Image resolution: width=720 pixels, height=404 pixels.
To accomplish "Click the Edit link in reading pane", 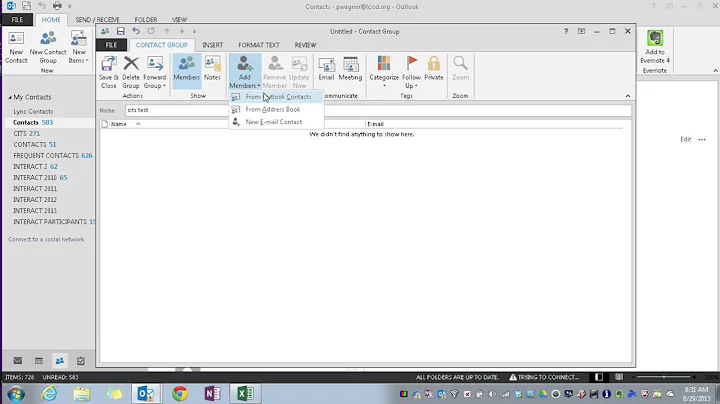I will click(x=686, y=140).
